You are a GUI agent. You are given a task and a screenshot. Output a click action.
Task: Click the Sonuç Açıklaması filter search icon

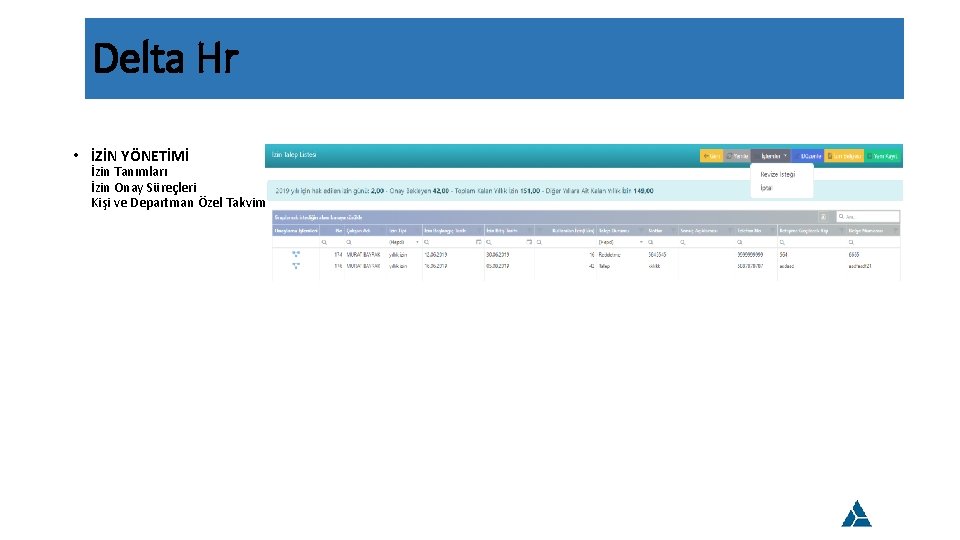point(683,242)
